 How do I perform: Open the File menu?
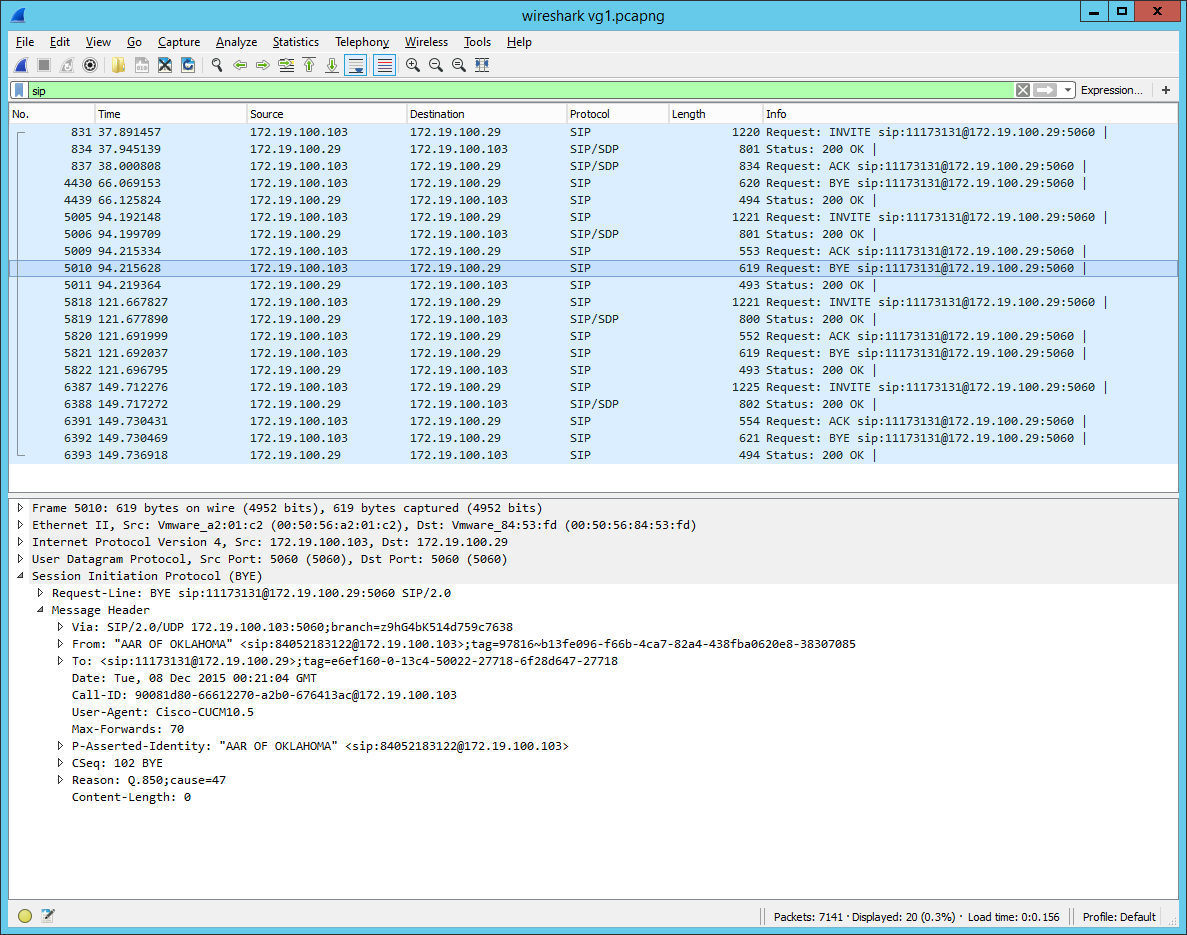coord(25,42)
